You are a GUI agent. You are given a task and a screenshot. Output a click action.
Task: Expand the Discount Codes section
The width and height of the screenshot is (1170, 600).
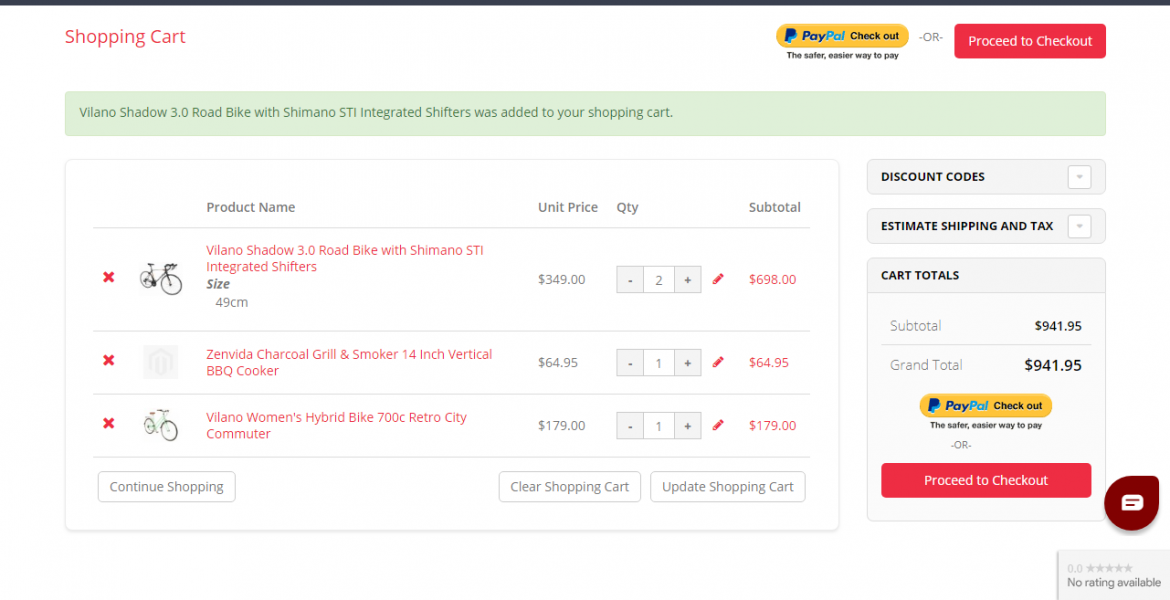(1079, 177)
